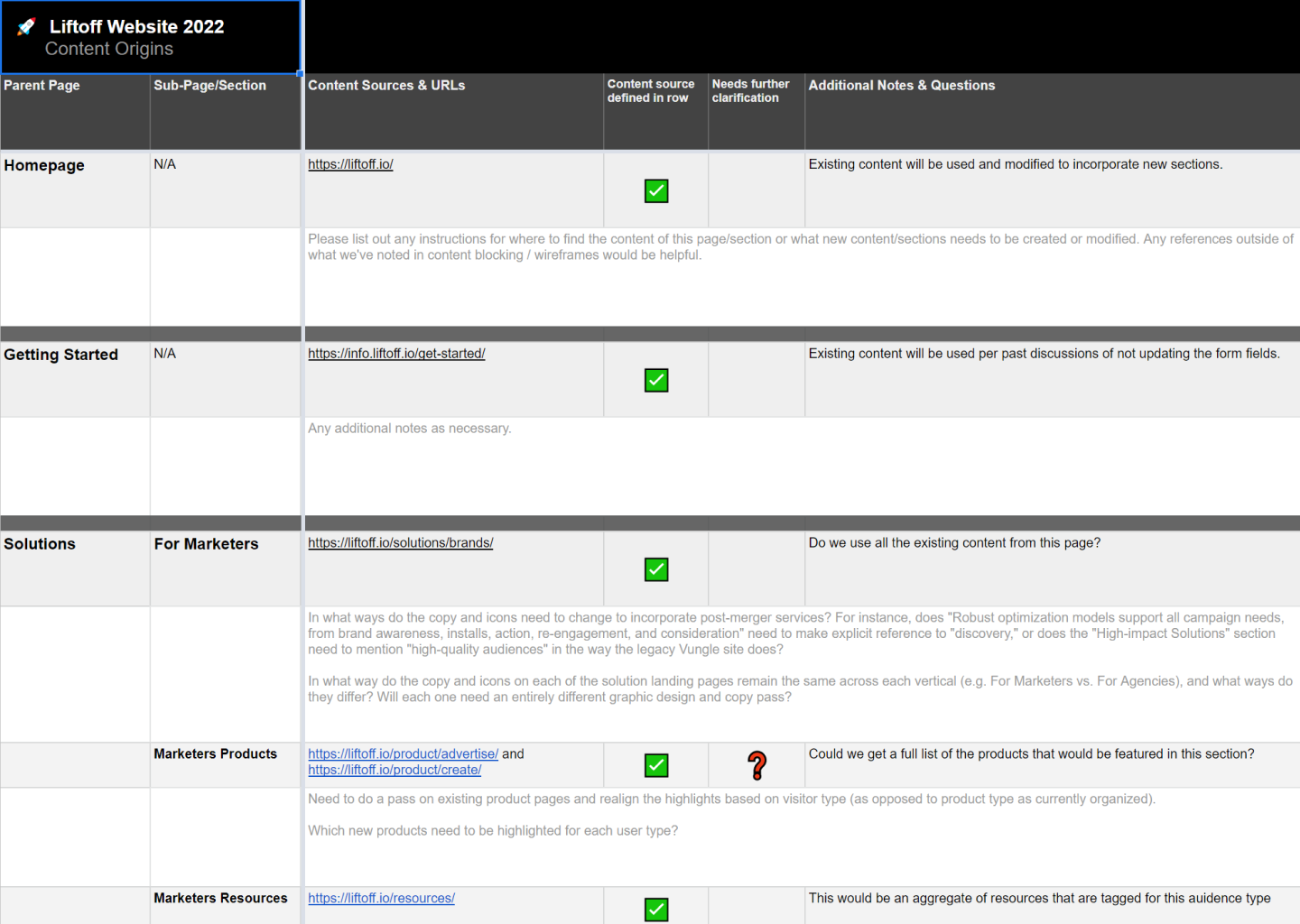Select the Liftoff Website 2022 title cell

point(151,37)
